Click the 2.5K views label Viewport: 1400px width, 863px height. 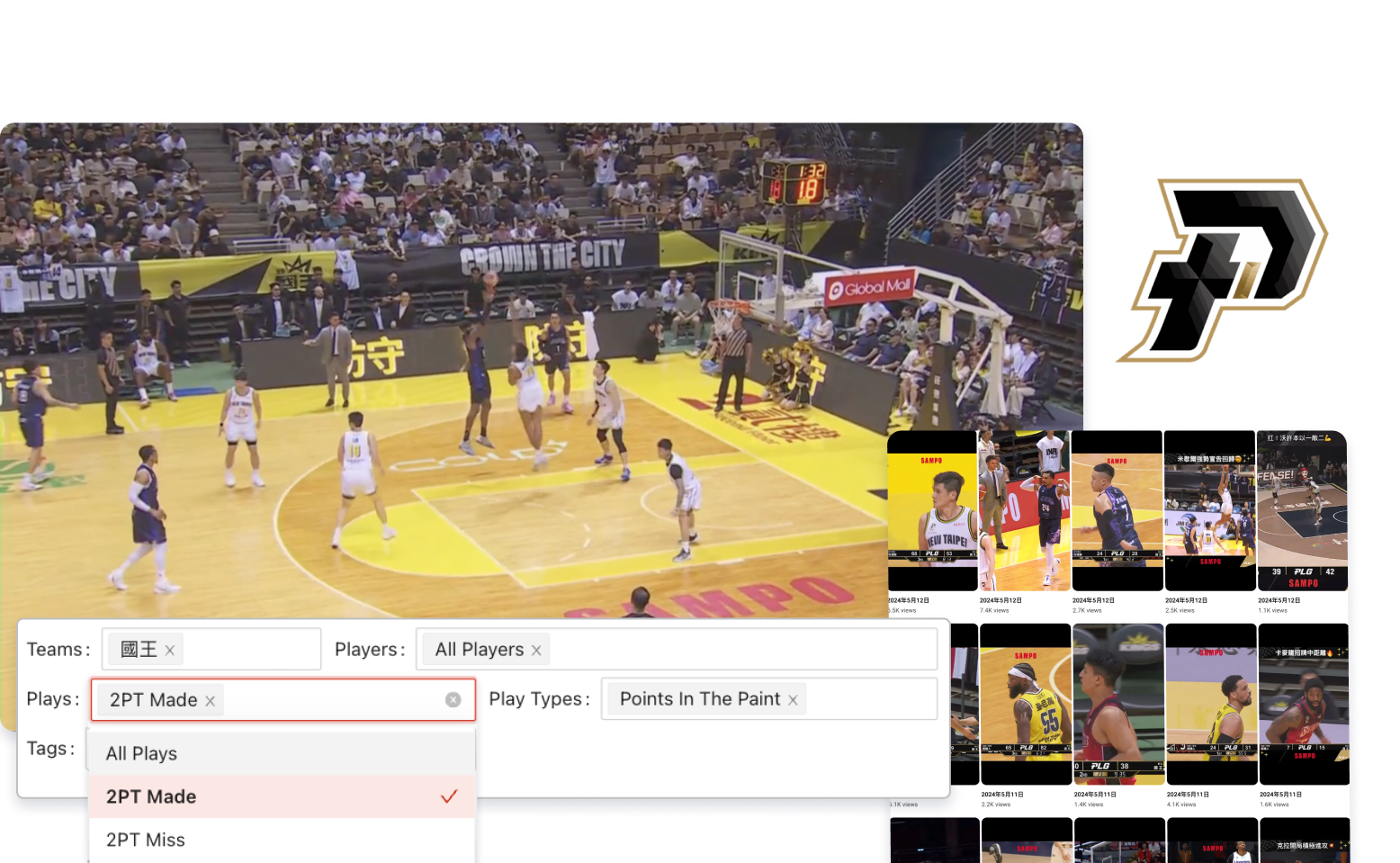point(1180,610)
